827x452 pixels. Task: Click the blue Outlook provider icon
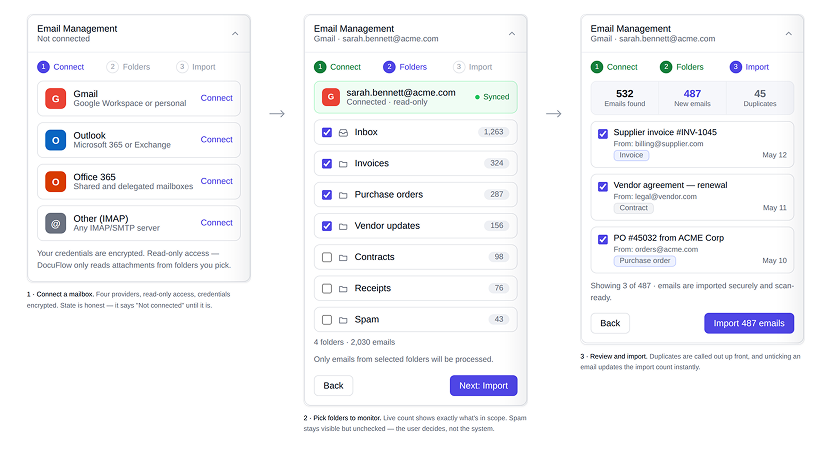click(x=55, y=140)
